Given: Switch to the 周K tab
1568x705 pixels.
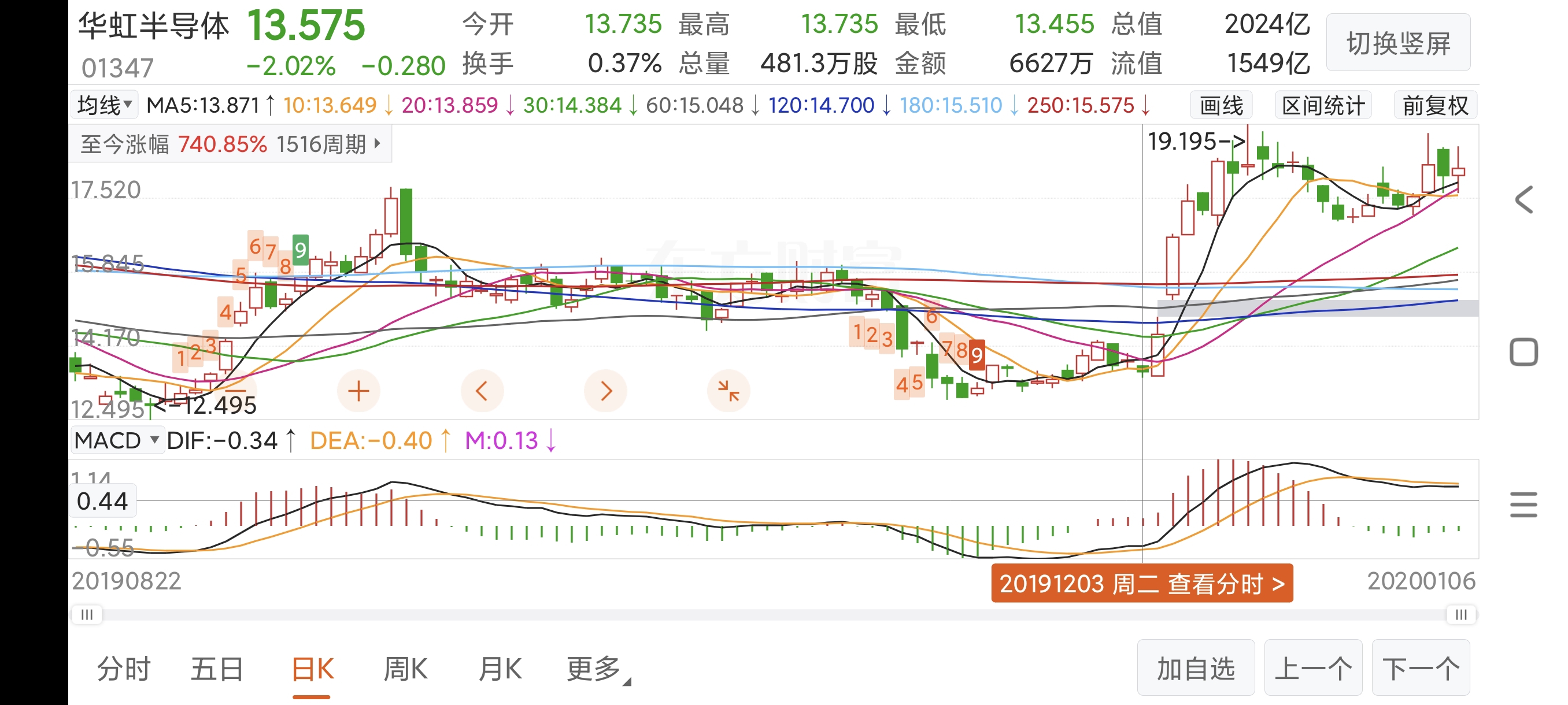Looking at the screenshot, I should point(405,670).
